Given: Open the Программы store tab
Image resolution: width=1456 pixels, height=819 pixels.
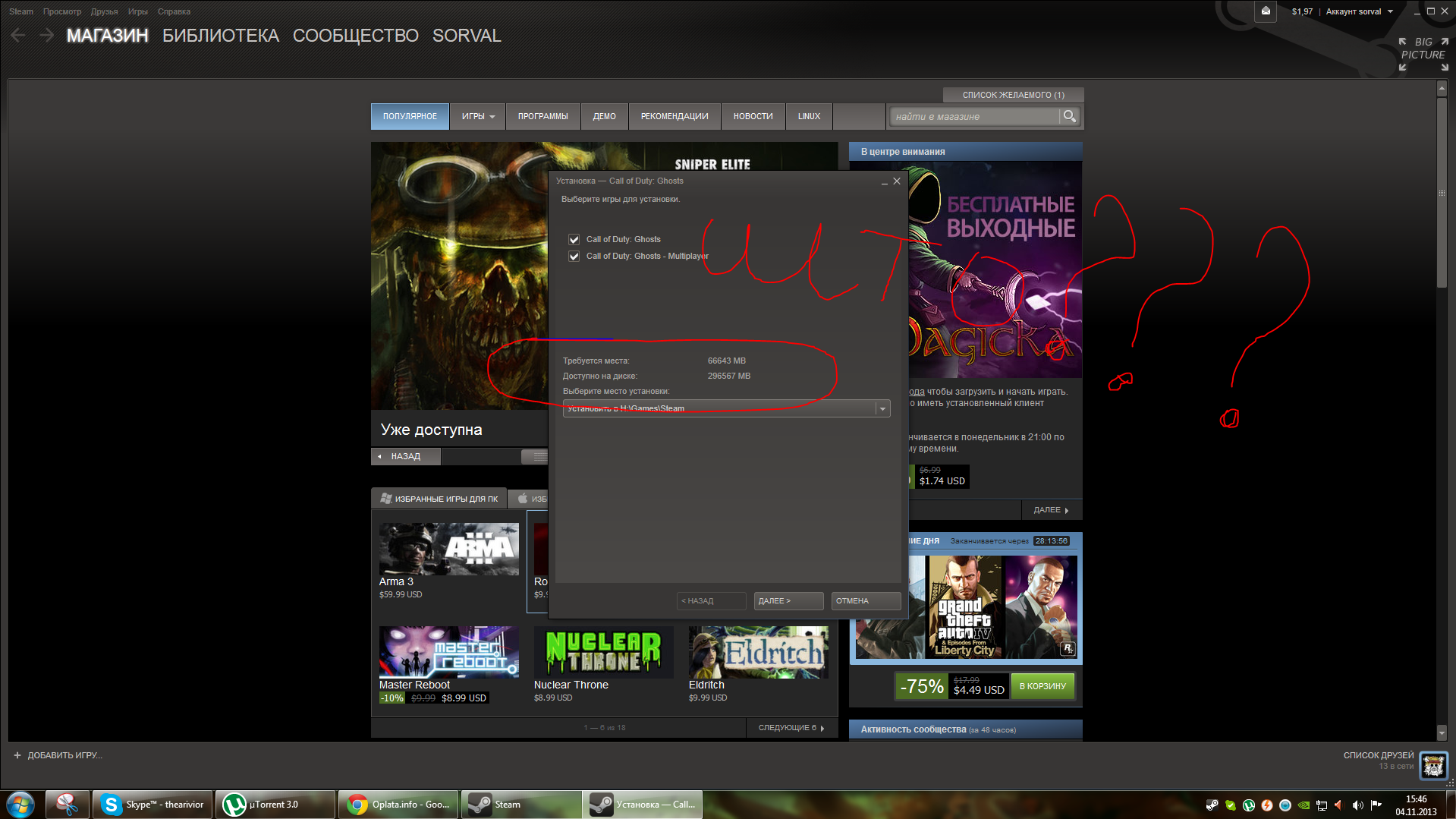Looking at the screenshot, I should pyautogui.click(x=543, y=116).
